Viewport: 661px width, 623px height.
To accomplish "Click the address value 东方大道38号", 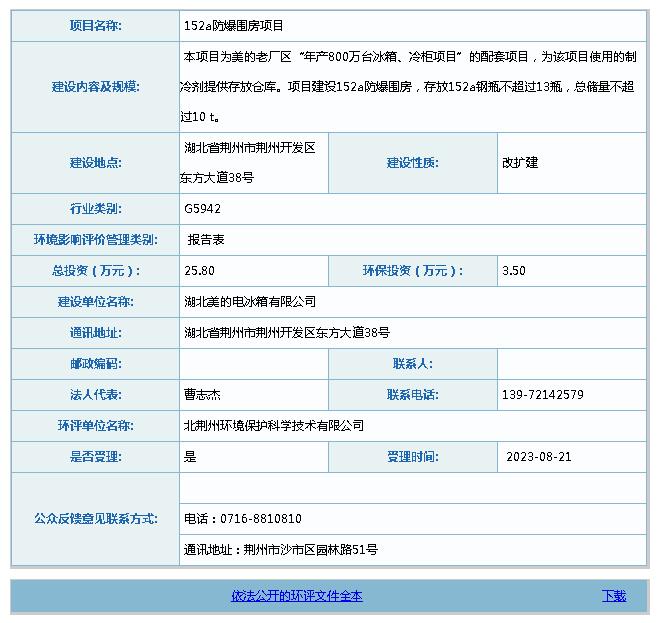I will pos(217,177).
